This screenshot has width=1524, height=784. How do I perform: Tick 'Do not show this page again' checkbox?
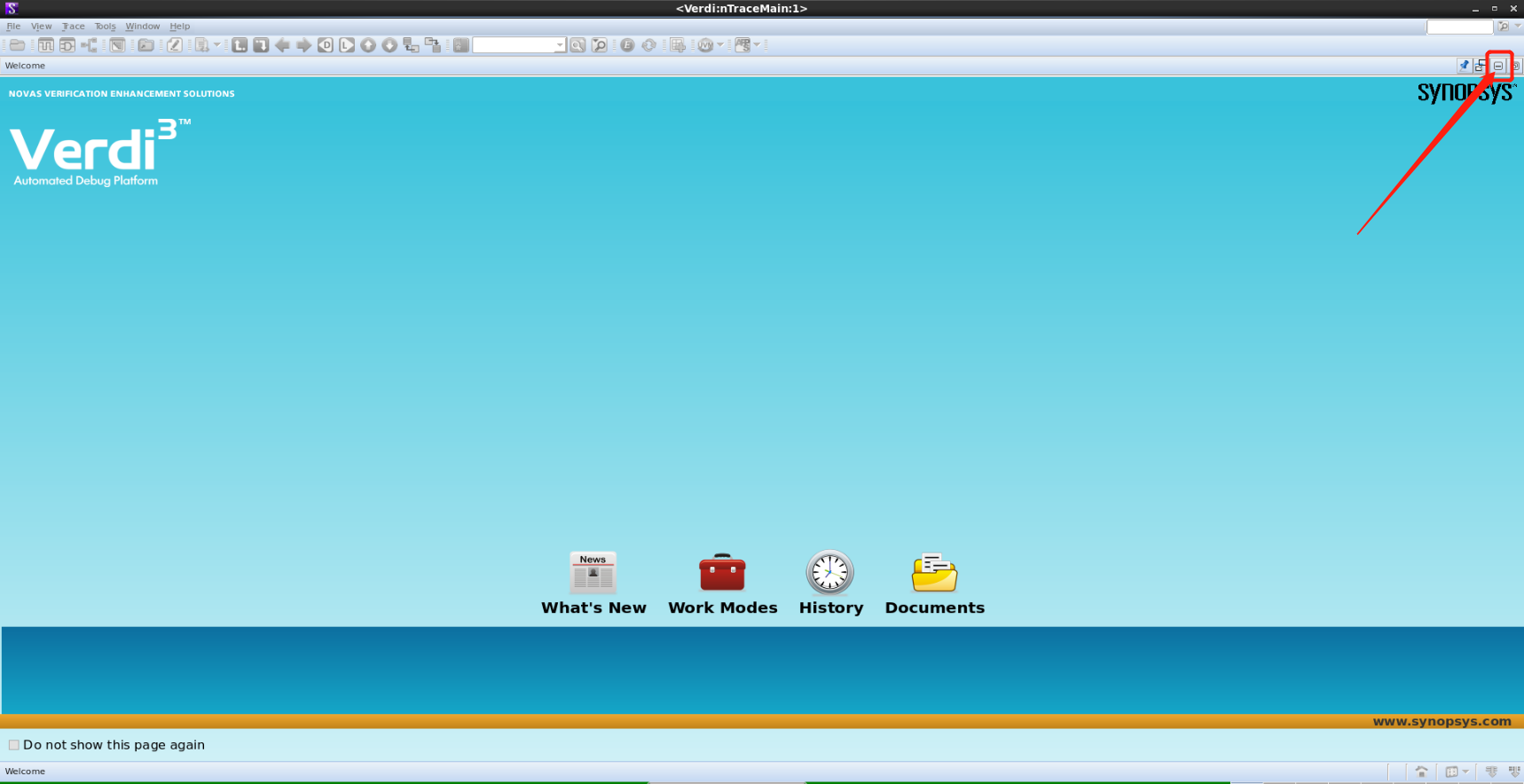tap(14, 745)
